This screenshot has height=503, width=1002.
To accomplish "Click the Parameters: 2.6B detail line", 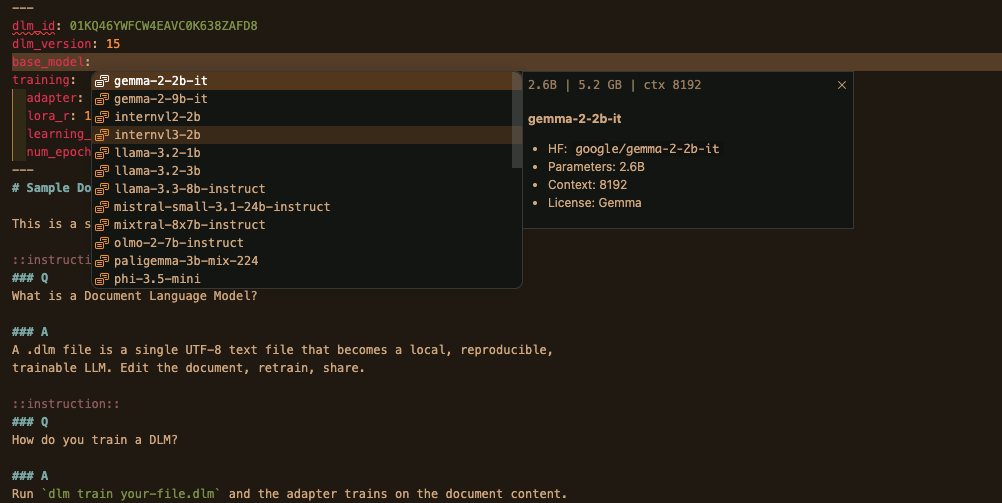I will point(596,167).
